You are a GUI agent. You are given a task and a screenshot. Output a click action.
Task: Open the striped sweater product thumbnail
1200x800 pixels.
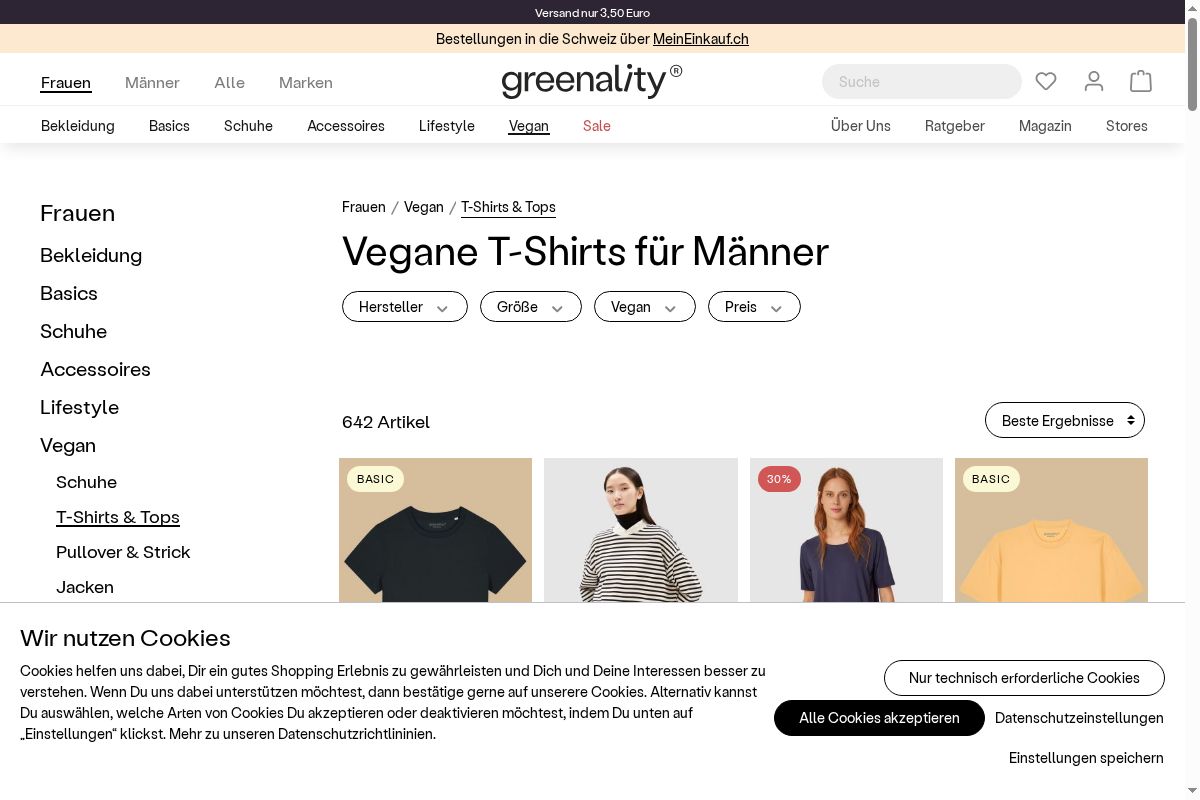point(641,530)
